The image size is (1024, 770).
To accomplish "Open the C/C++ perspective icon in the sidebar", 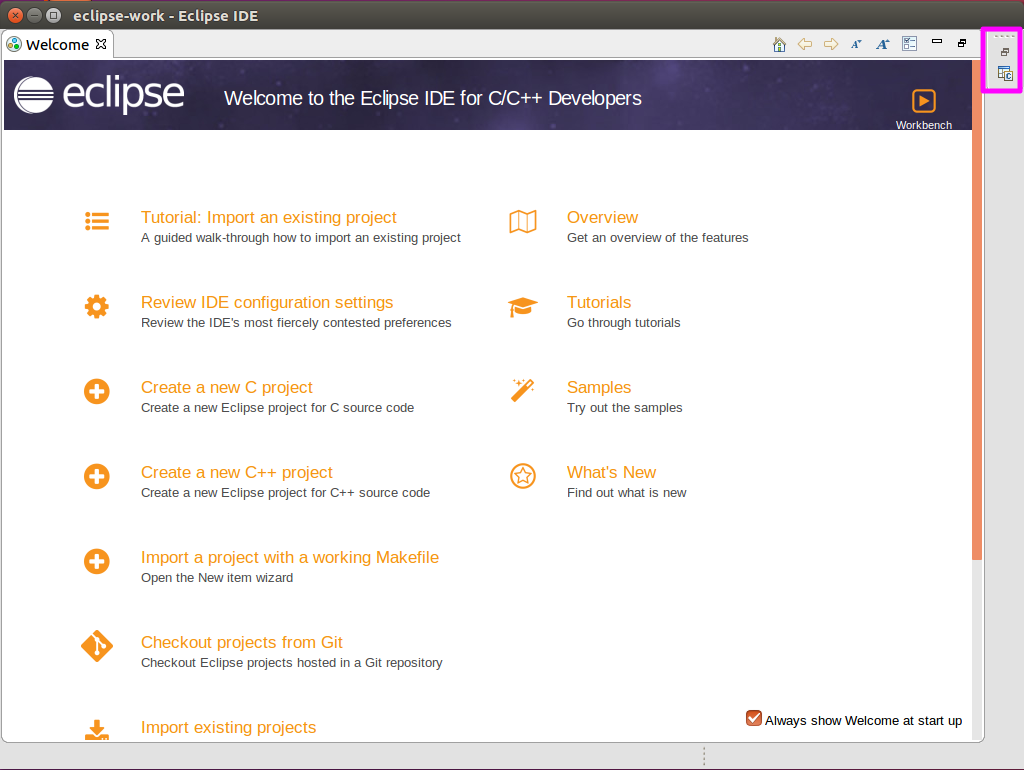I will click(1004, 73).
